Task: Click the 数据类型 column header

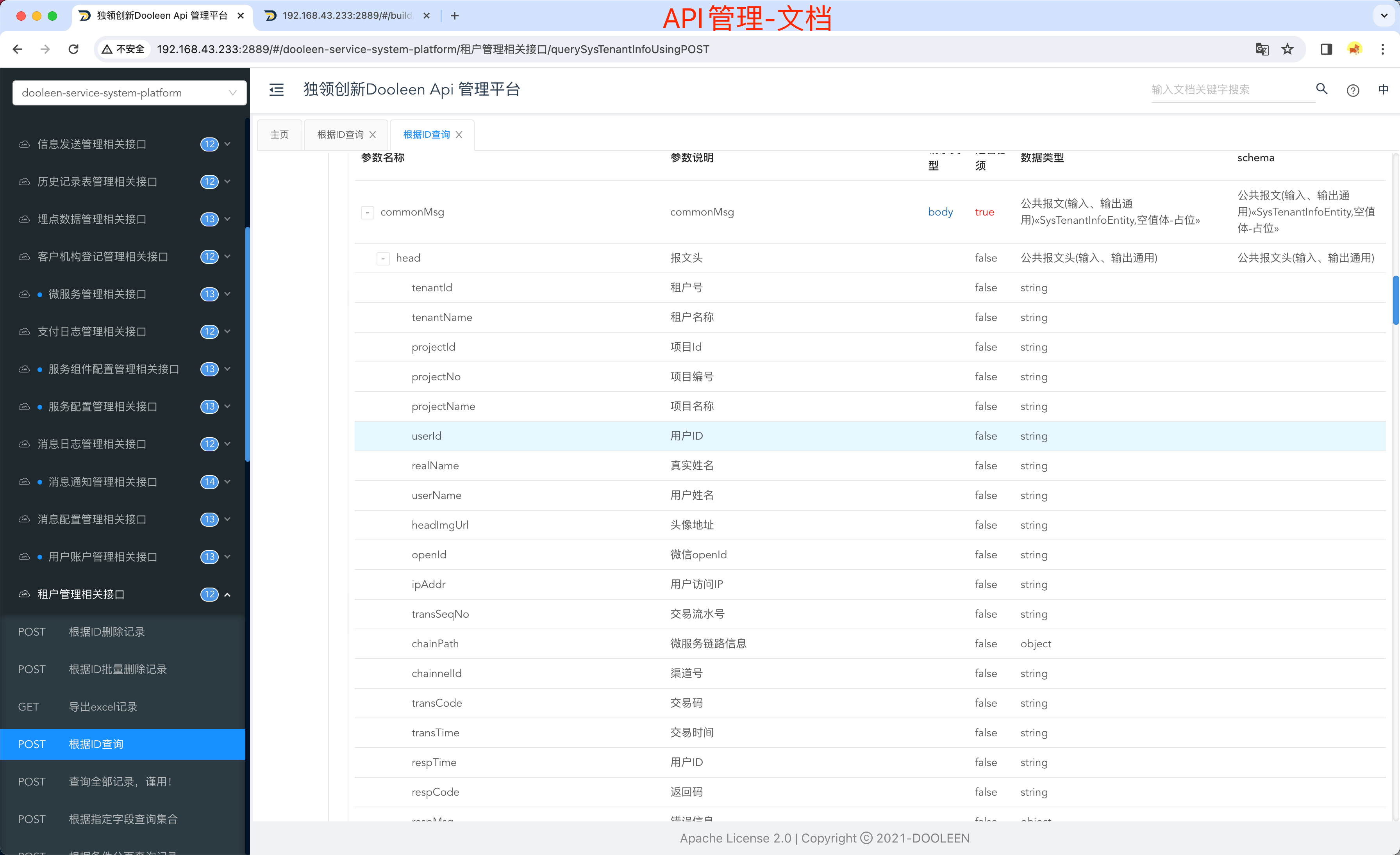Action: point(1042,158)
